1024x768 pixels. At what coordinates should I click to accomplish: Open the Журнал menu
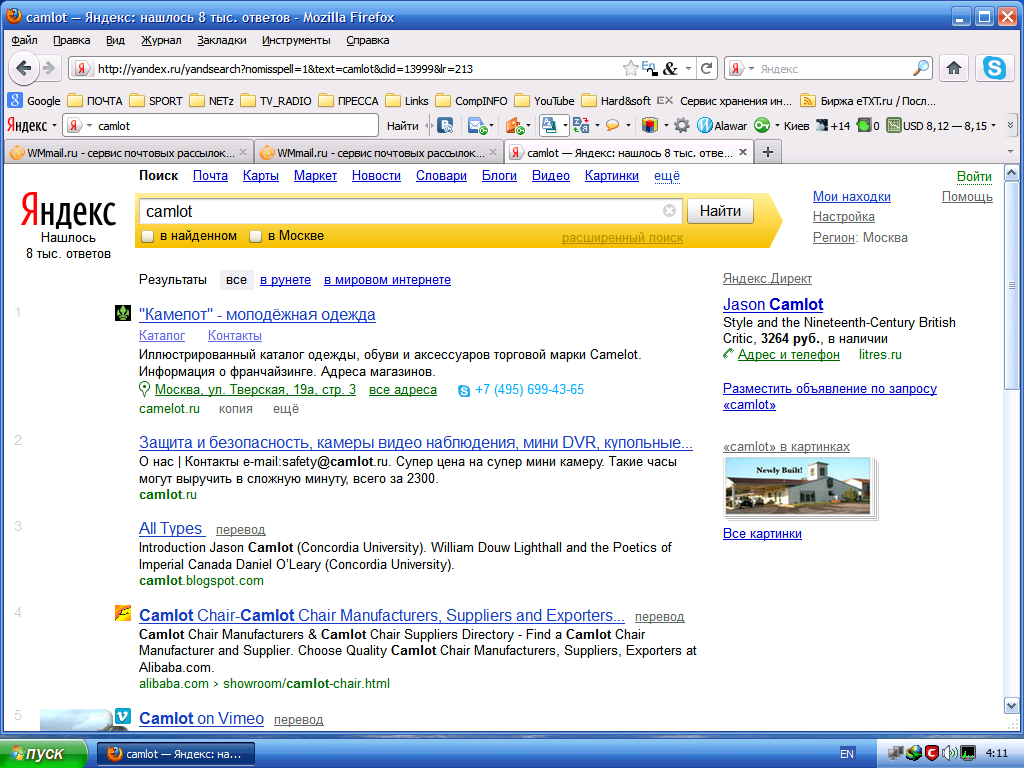tap(161, 40)
